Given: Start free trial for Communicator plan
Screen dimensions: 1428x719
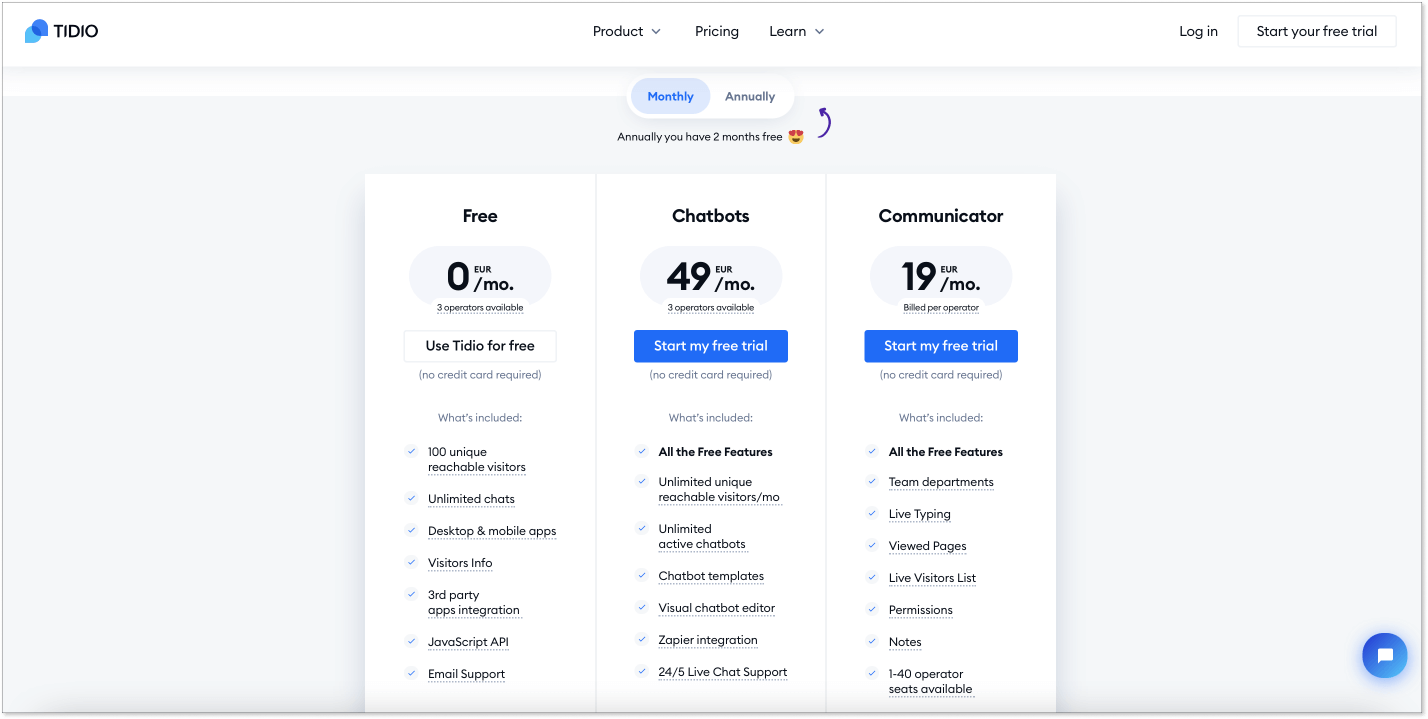Looking at the screenshot, I should pyautogui.click(x=941, y=346).
